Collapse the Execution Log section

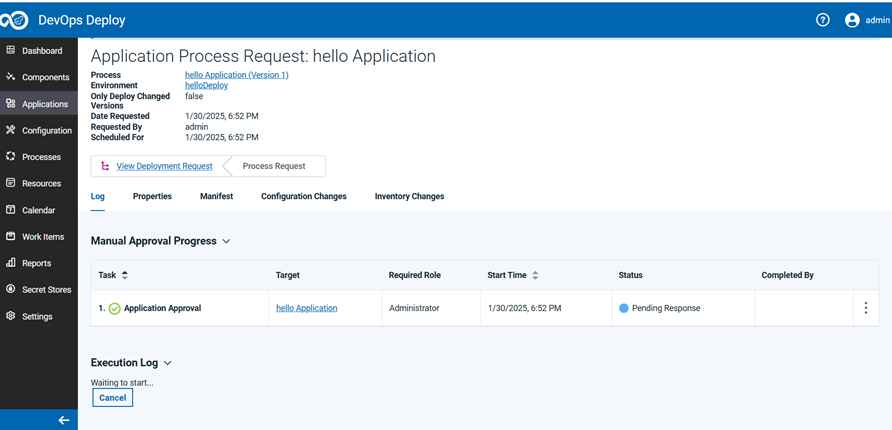167,363
